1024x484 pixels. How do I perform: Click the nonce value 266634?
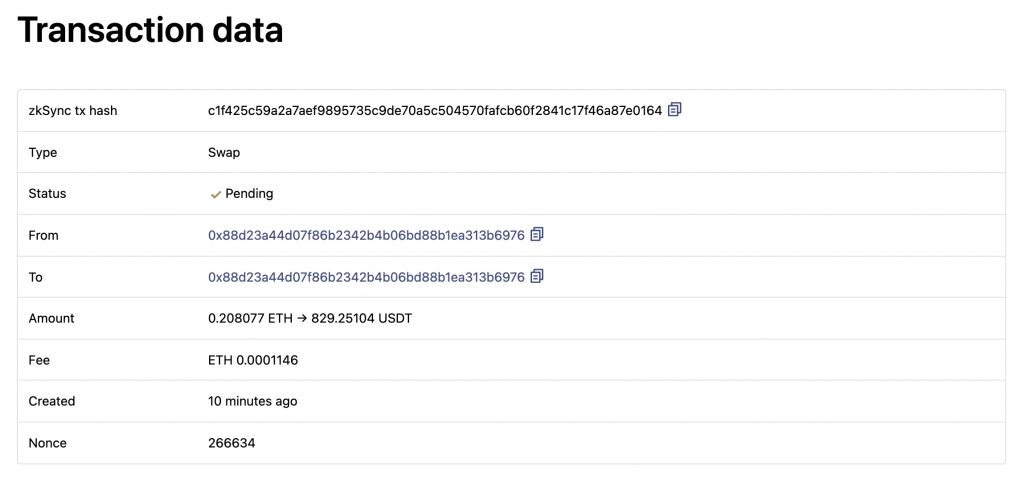coord(232,443)
